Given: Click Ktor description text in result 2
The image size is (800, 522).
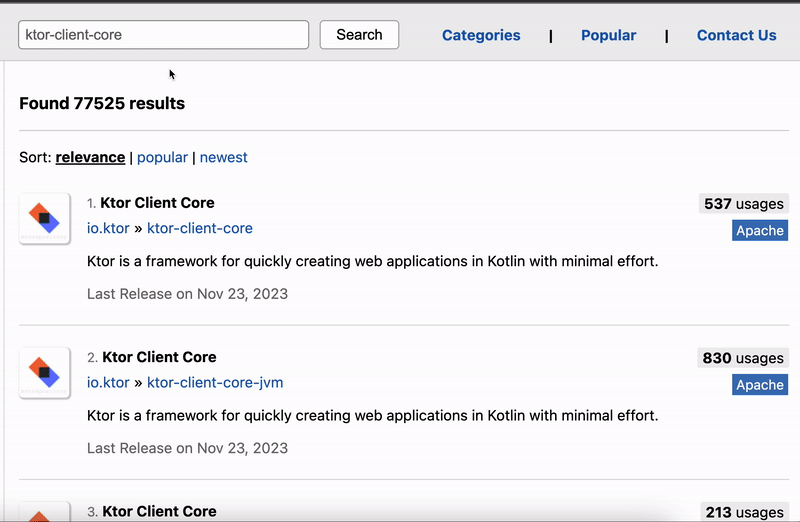Looking at the screenshot, I should pos(372,415).
